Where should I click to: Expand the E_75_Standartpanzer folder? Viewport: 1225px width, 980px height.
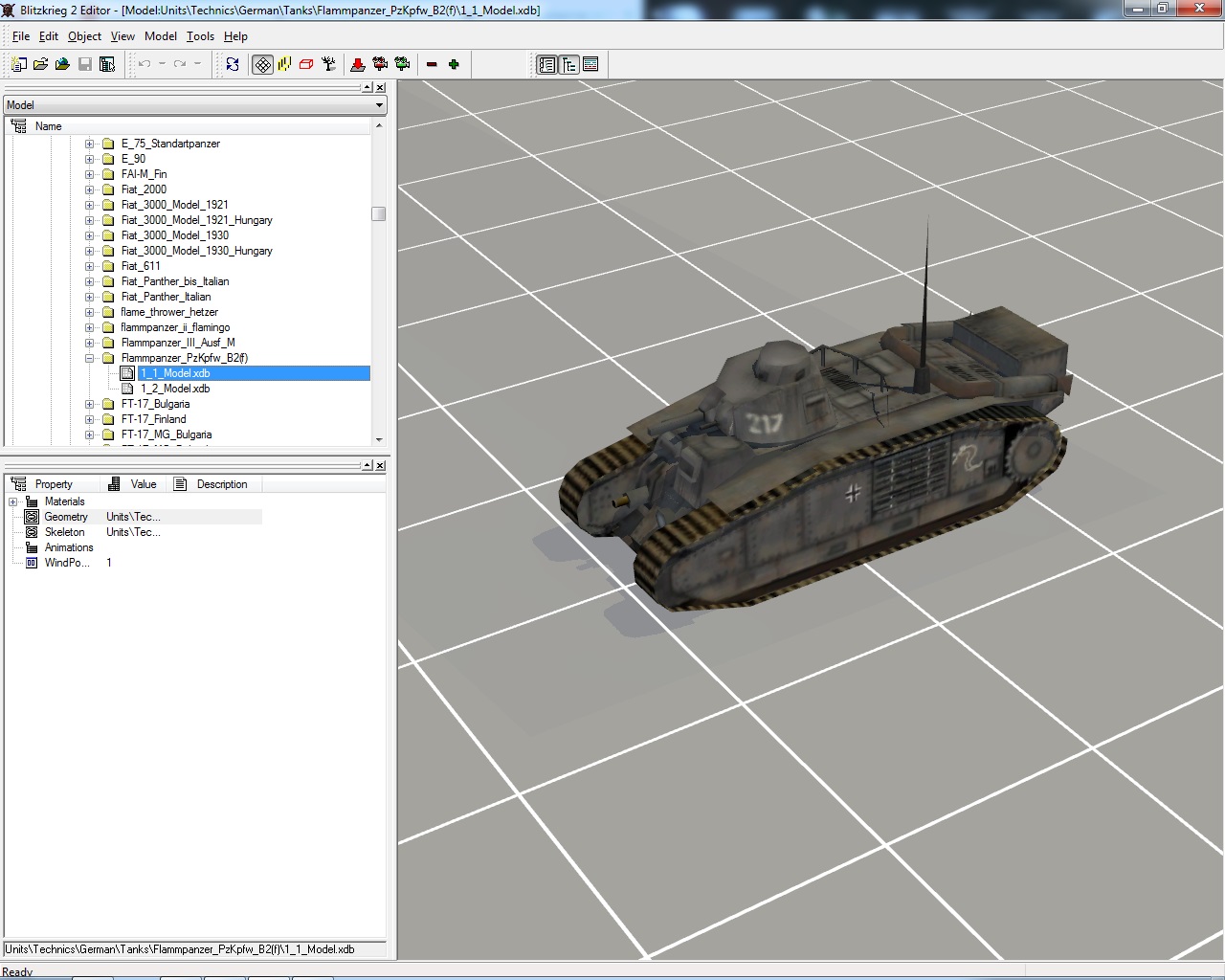pyautogui.click(x=90, y=144)
